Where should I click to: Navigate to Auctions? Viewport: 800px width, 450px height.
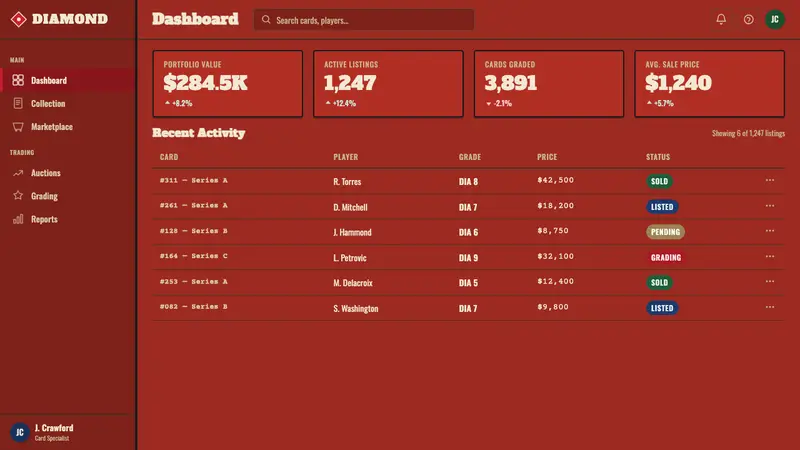[x=68, y=173]
